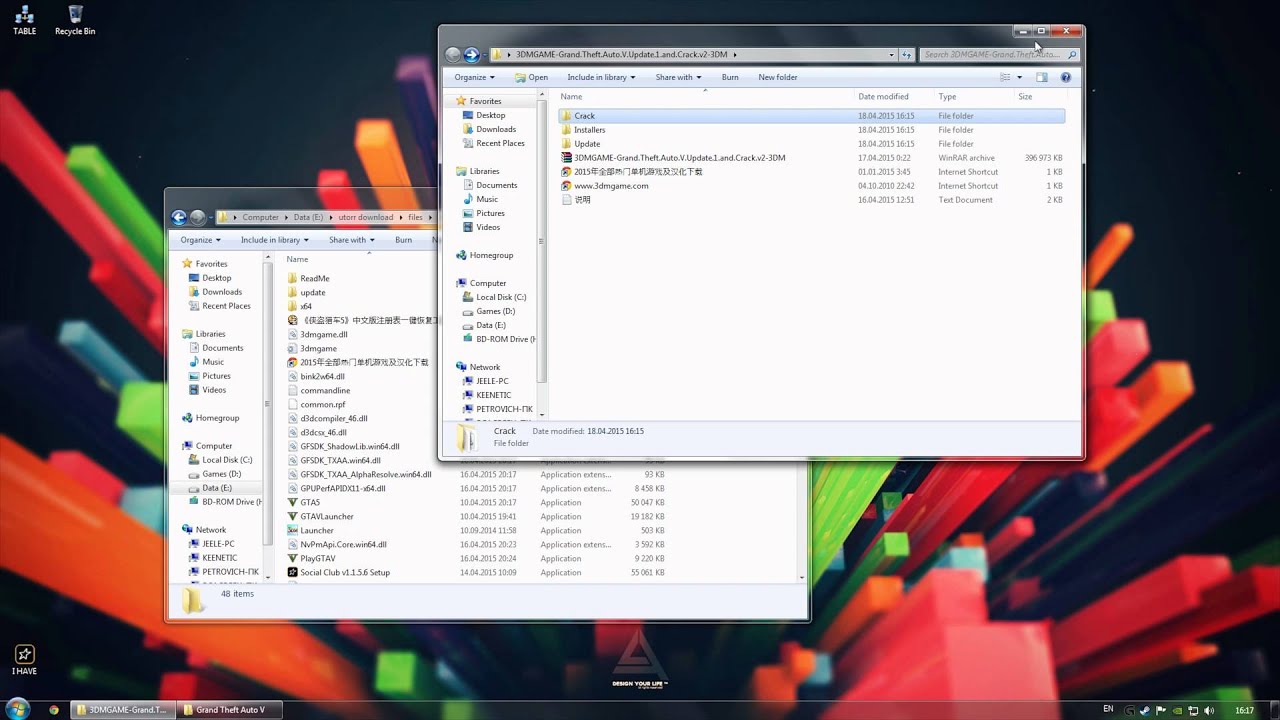This screenshot has height=720, width=1280.
Task: Open the taskbar volume speaker icon
Action: pyautogui.click(x=1210, y=710)
